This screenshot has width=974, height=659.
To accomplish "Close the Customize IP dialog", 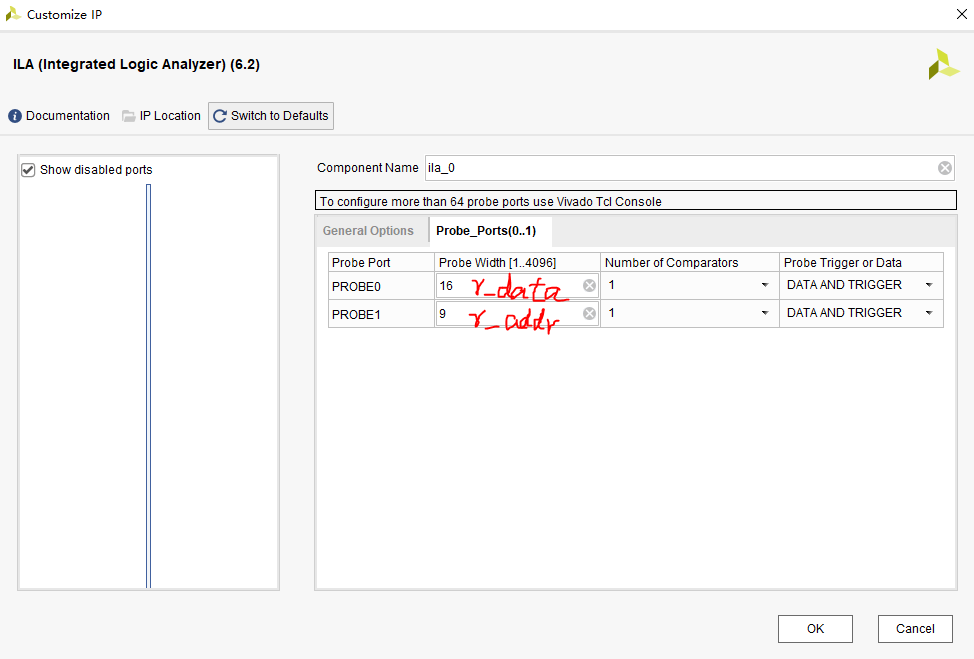I will [x=962, y=14].
